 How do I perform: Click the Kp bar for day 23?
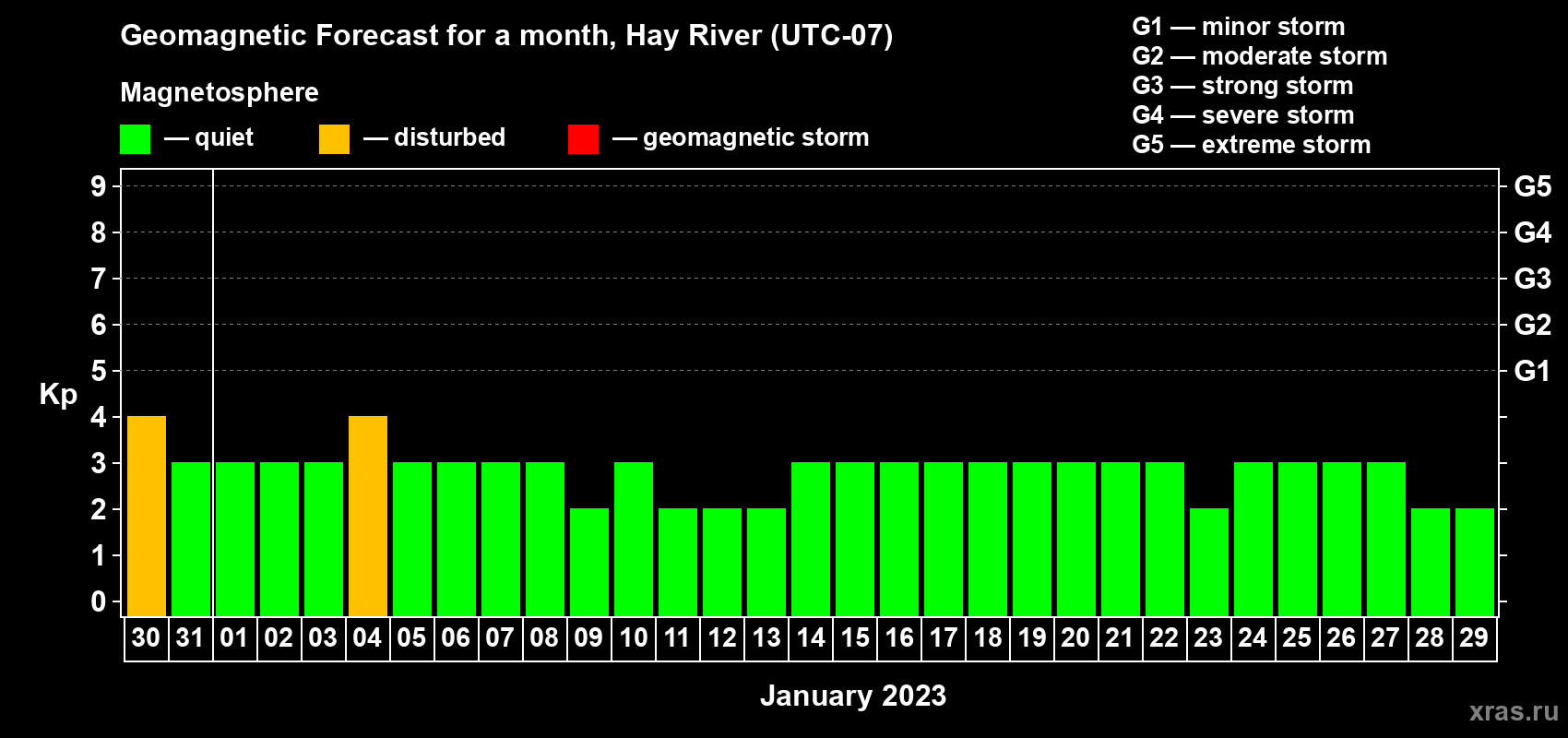click(x=1209, y=563)
